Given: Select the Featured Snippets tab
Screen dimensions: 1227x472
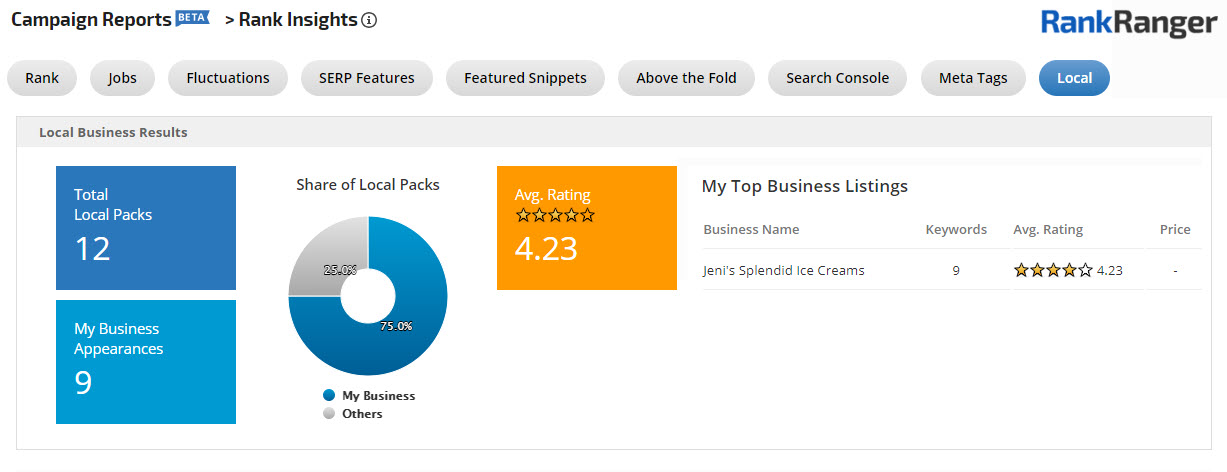Looking at the screenshot, I should [x=525, y=78].
